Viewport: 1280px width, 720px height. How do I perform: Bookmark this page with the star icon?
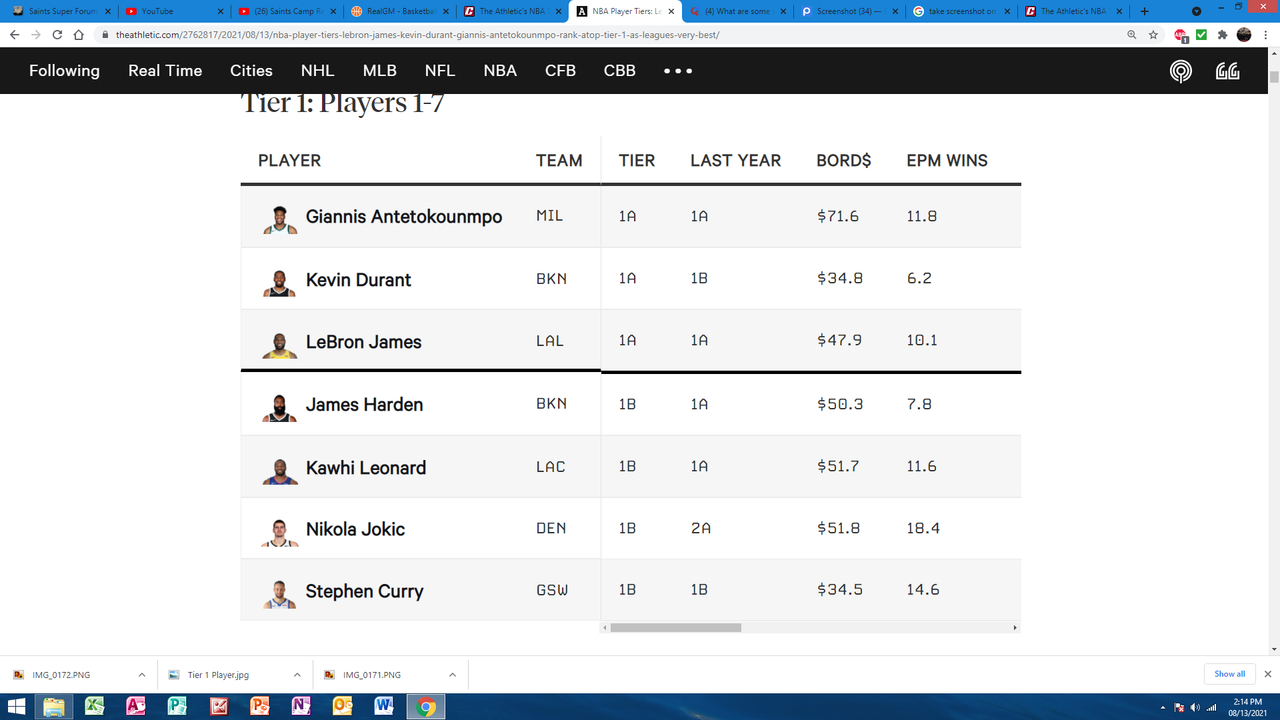click(x=1153, y=34)
